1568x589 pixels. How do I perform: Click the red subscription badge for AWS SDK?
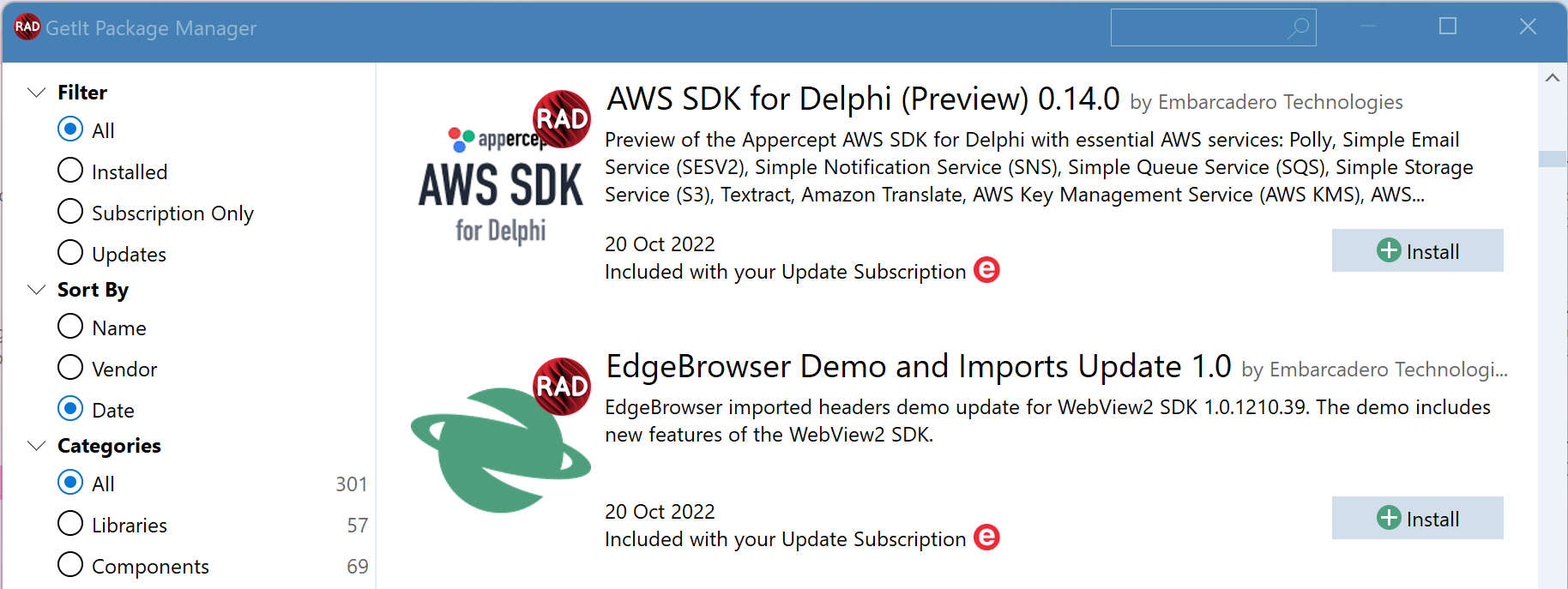[986, 270]
